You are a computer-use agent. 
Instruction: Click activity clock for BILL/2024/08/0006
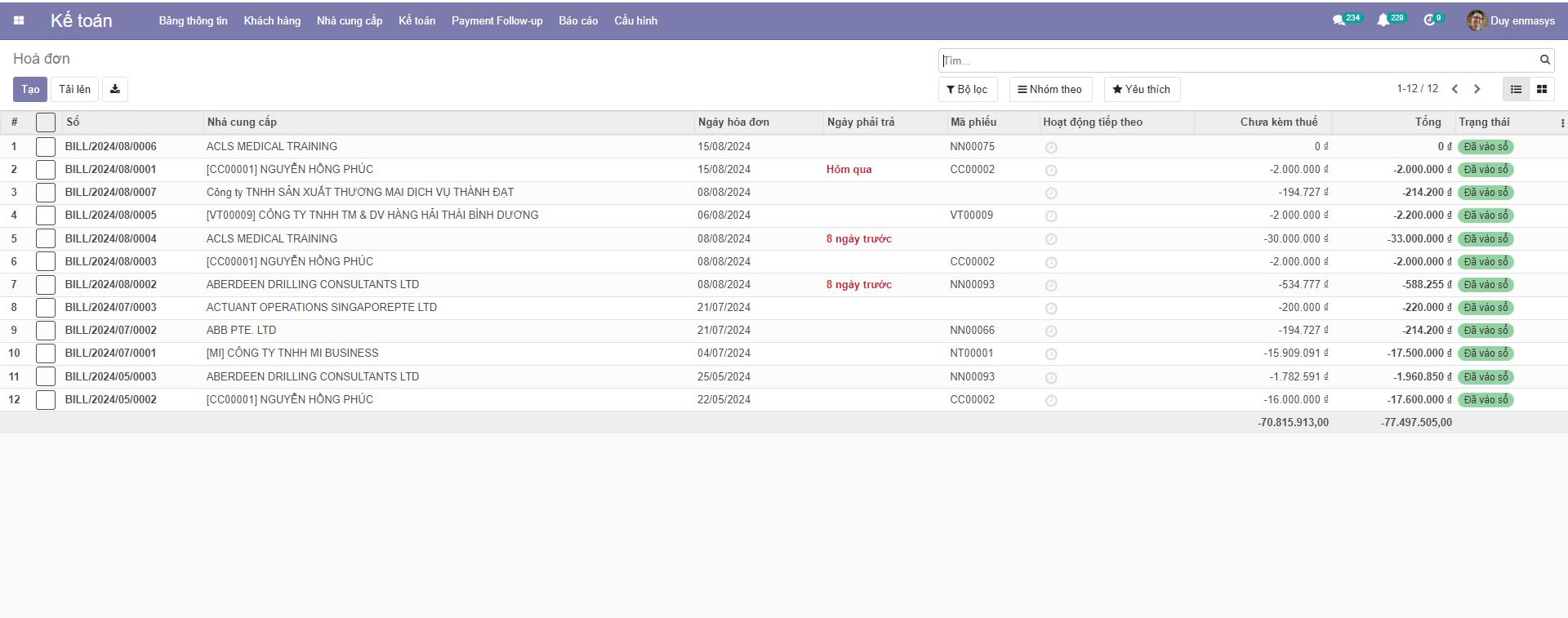click(1051, 148)
